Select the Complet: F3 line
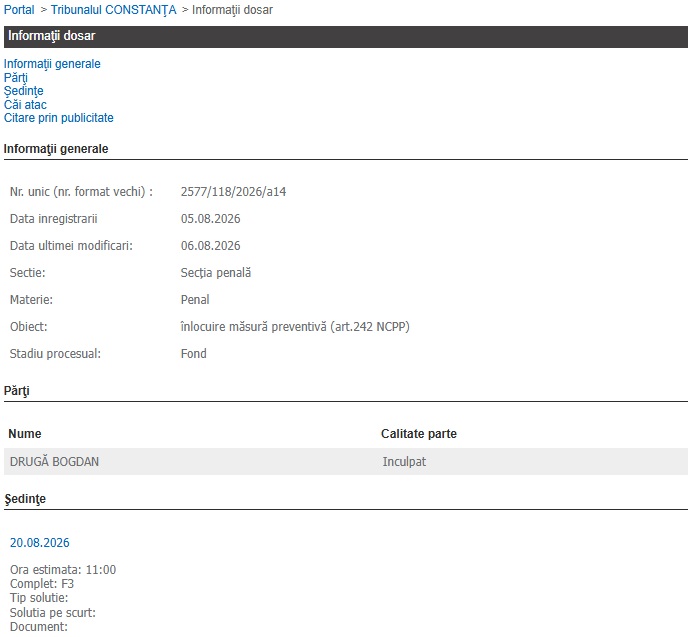This screenshot has width=696, height=637. [42, 584]
